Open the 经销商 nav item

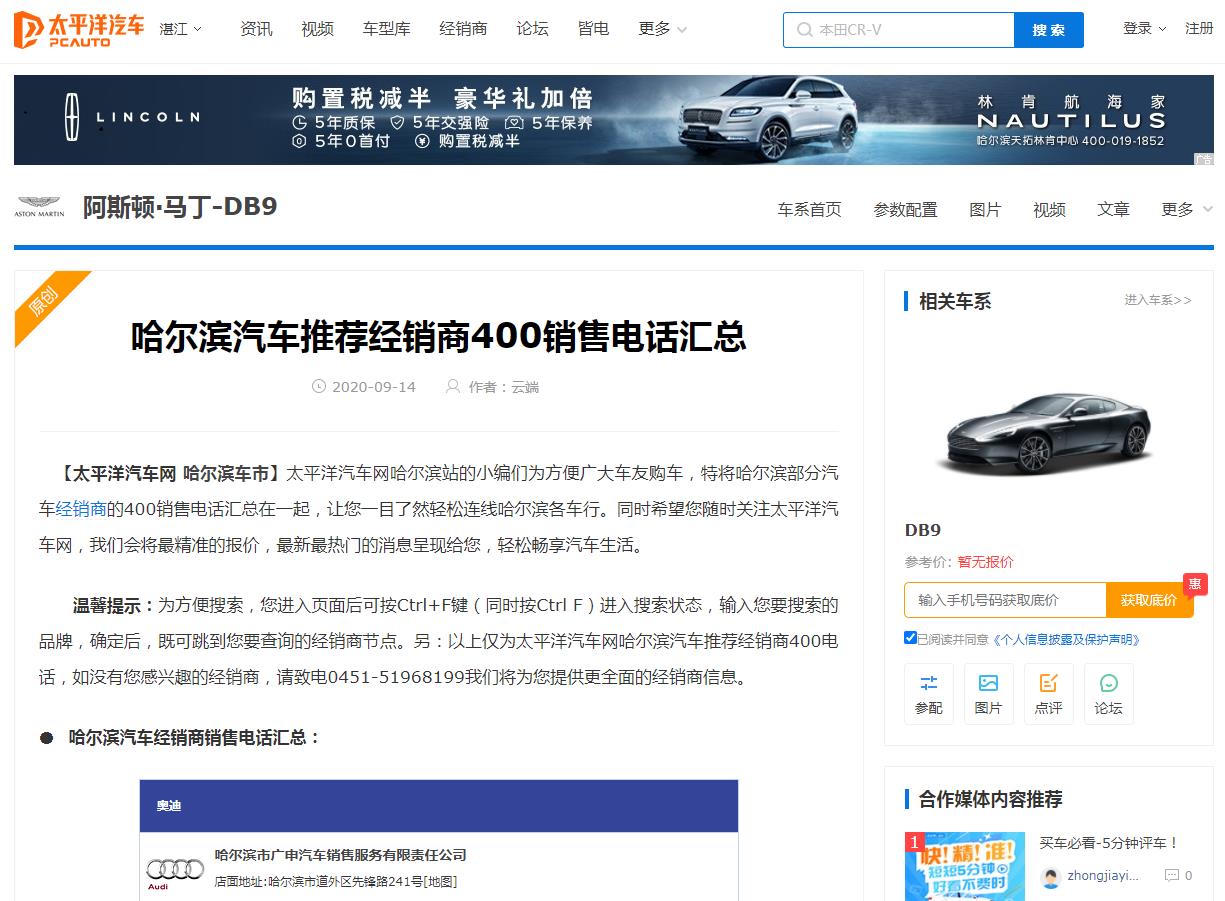463,29
